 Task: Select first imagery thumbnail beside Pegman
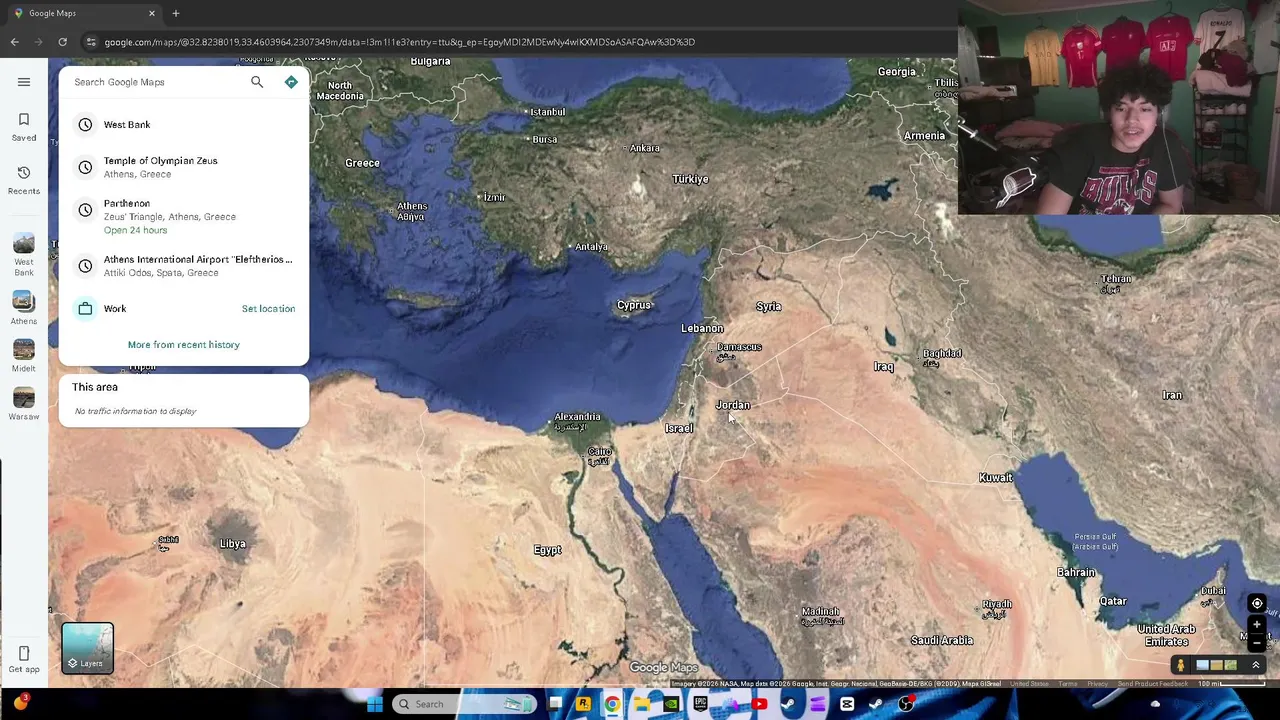tap(1203, 665)
